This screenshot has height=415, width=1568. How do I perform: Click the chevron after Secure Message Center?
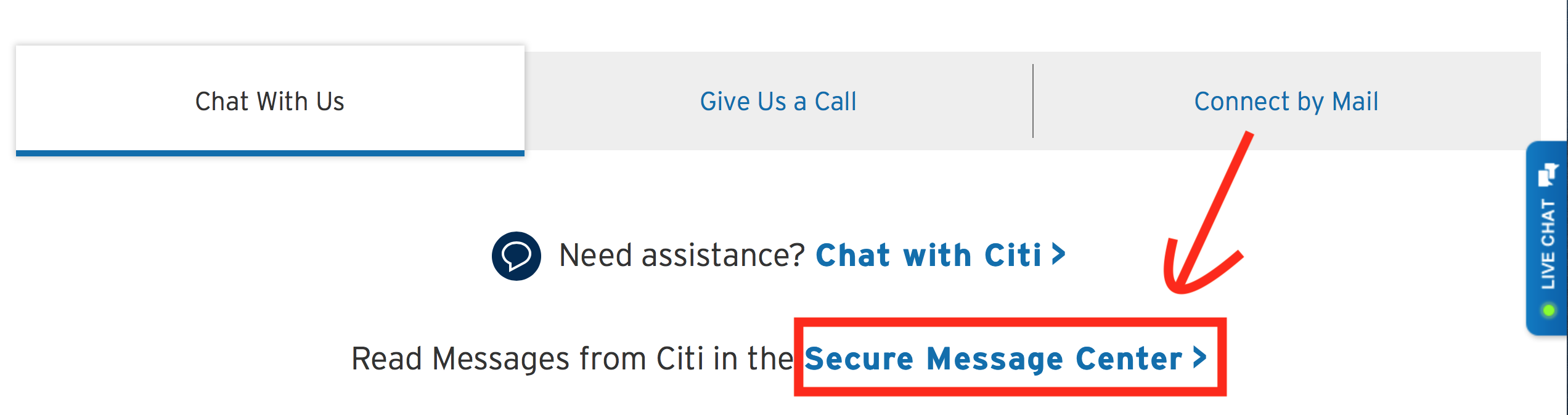point(1199,357)
